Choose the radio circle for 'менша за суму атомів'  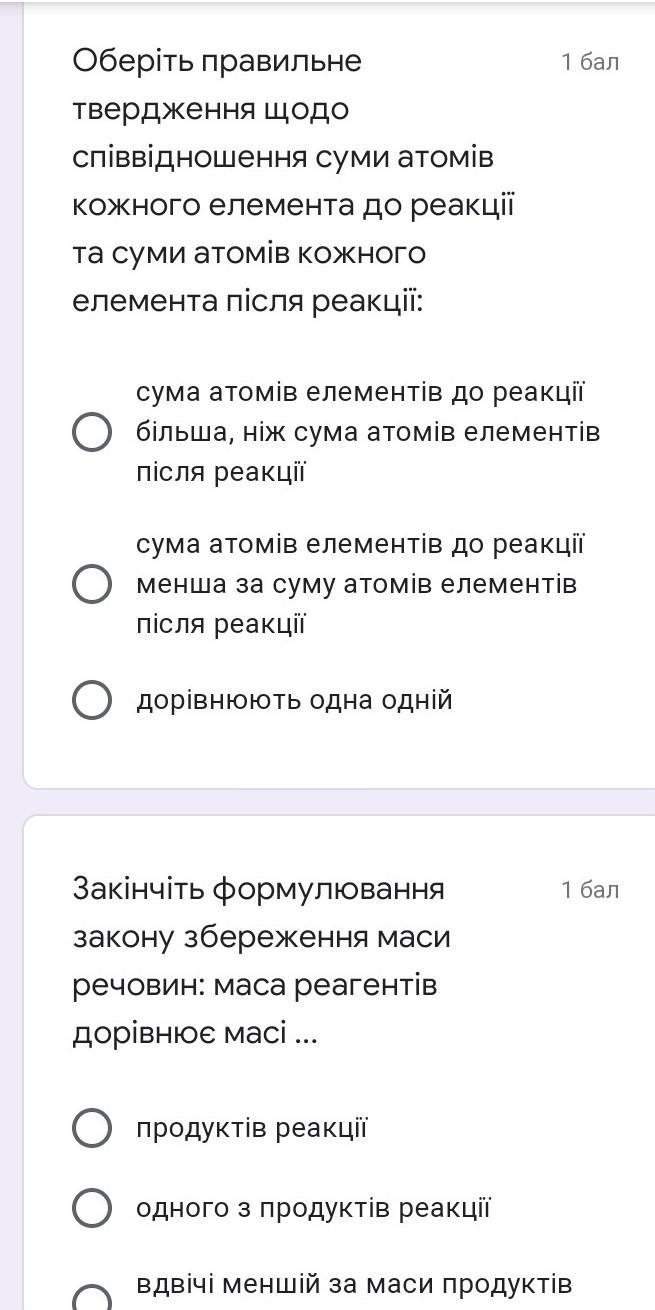pyautogui.click(x=92, y=584)
